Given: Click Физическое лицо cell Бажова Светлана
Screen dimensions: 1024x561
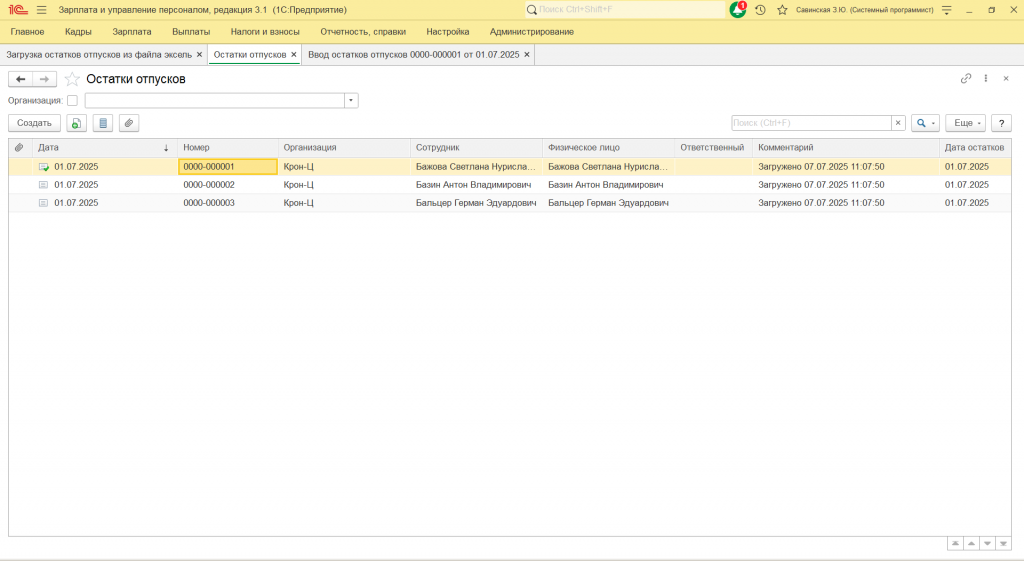Looking at the screenshot, I should click(608, 167).
